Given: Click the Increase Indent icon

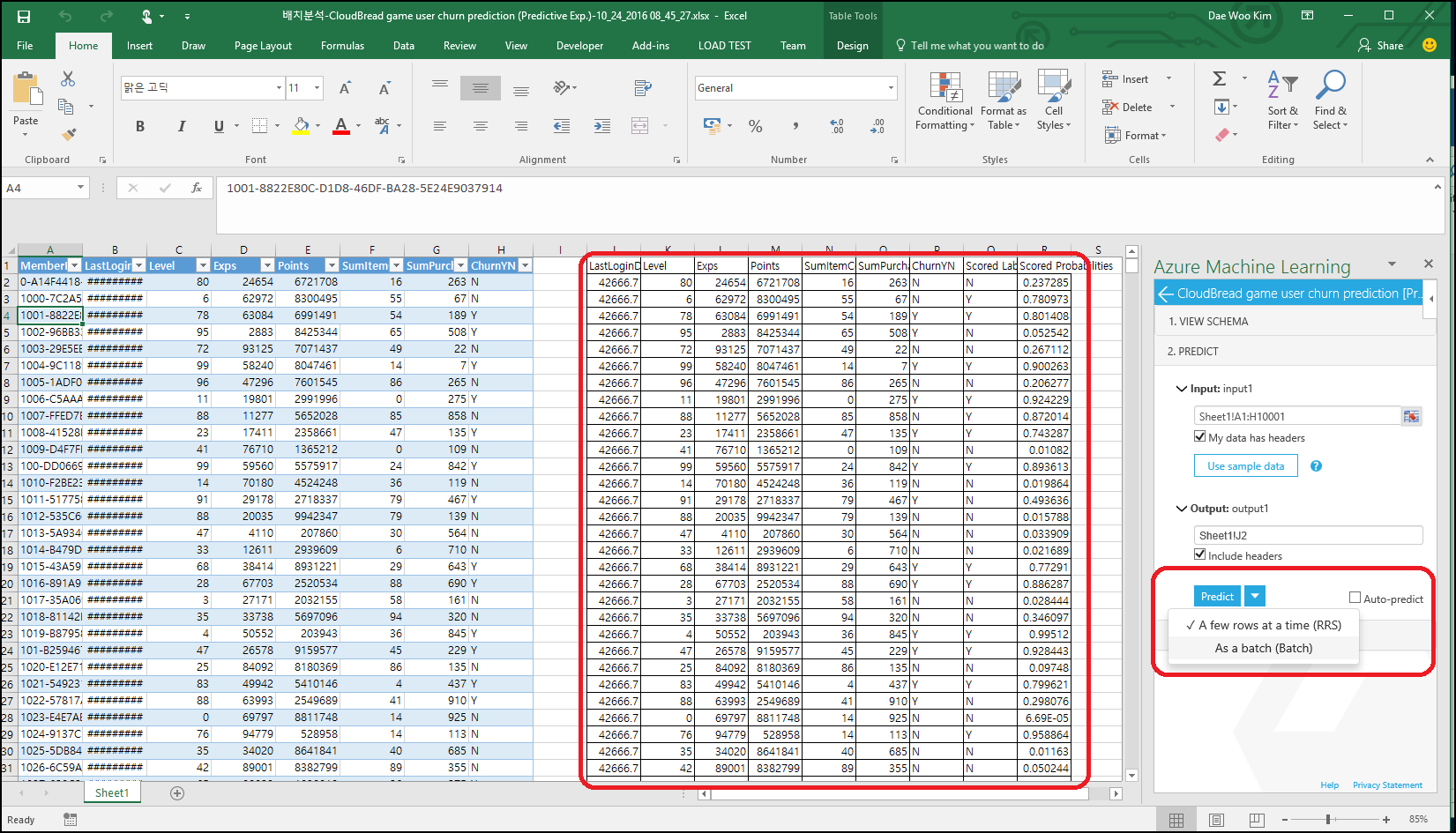Looking at the screenshot, I should click(602, 126).
